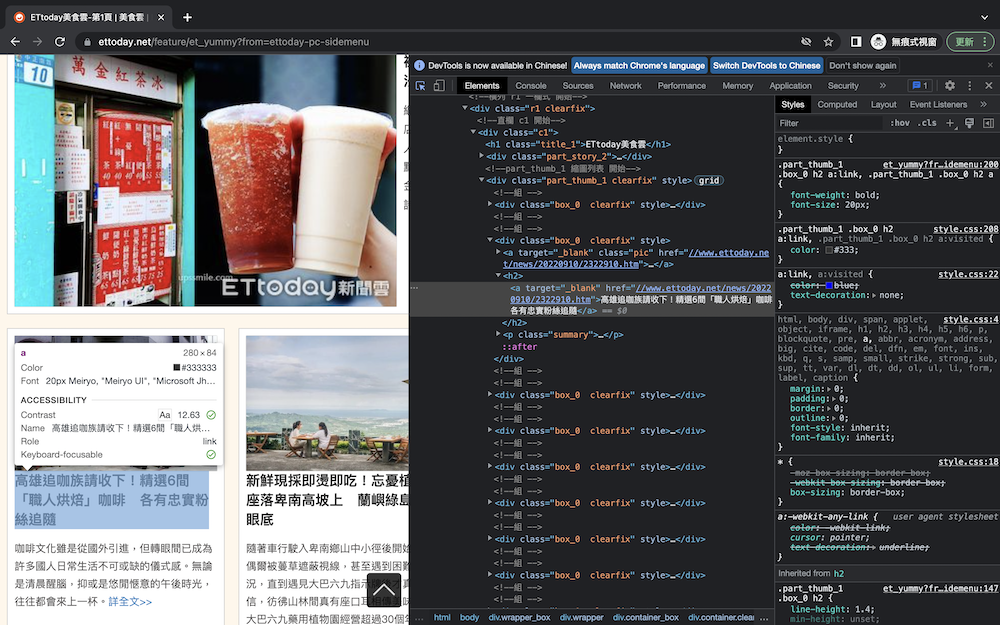Image resolution: width=1000 pixels, height=625 pixels.
Task: Close the ETtoday美食雲 browser tab
Action: coord(161,17)
